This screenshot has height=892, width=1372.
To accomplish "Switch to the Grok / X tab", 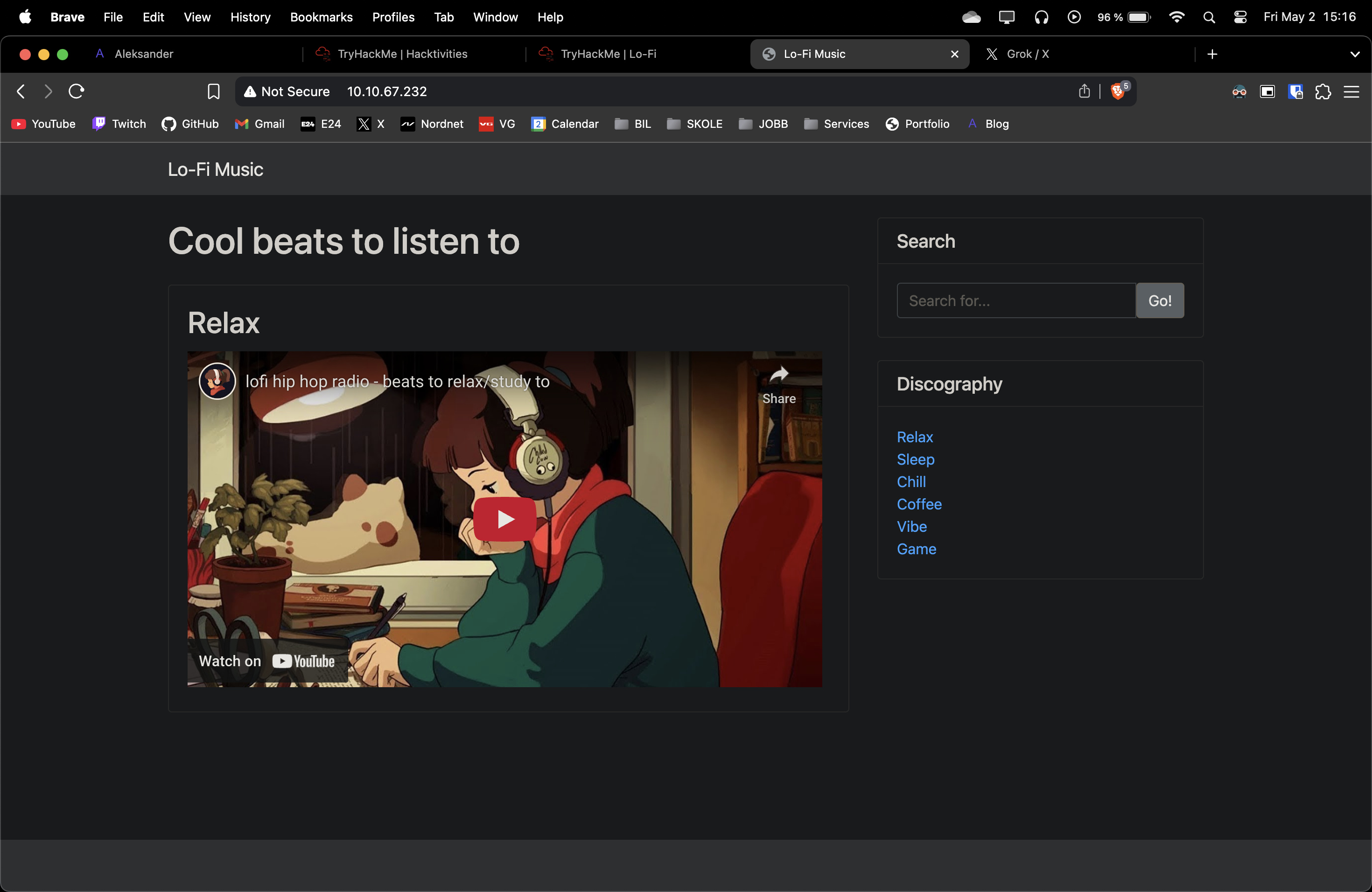I will click(1084, 54).
